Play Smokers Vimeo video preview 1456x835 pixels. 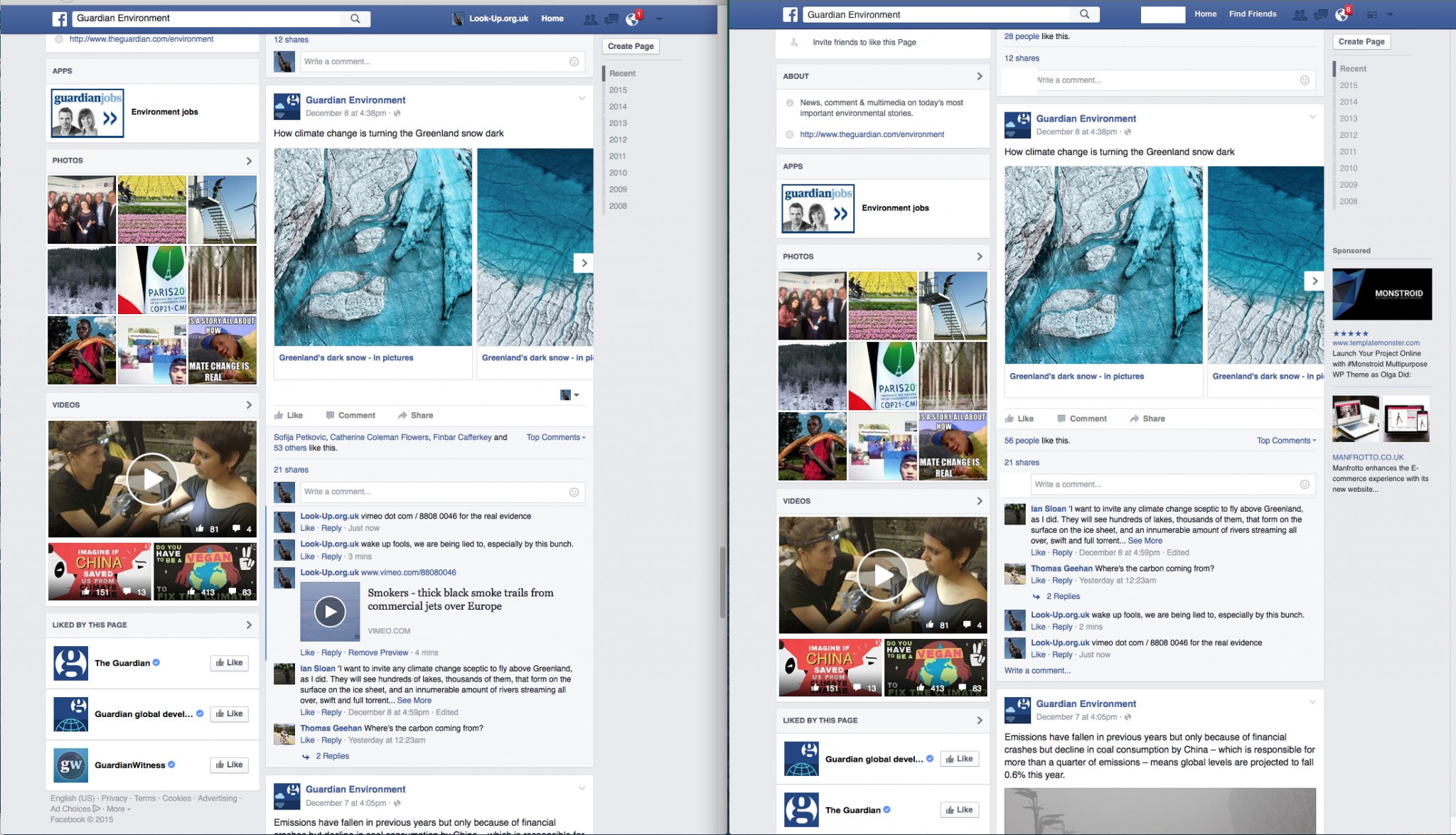pyautogui.click(x=330, y=612)
